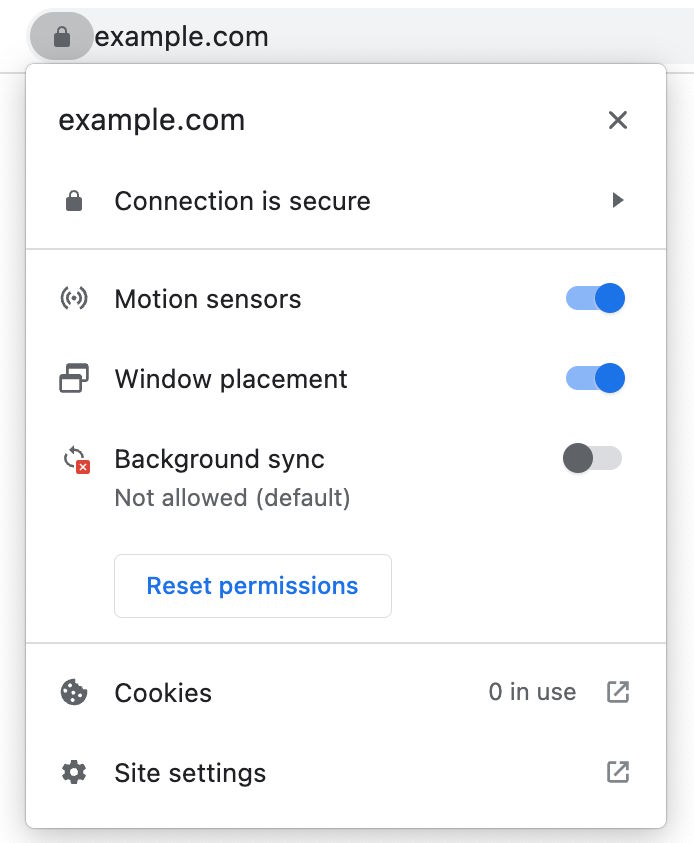Close the site info popup
Screen dimensions: 694x843
618,121
